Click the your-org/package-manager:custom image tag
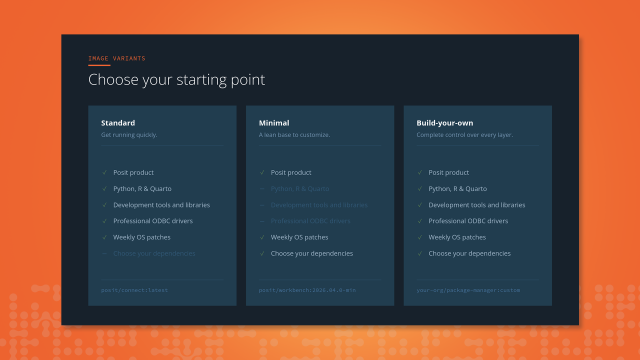The height and width of the screenshot is (360, 640). point(468,290)
